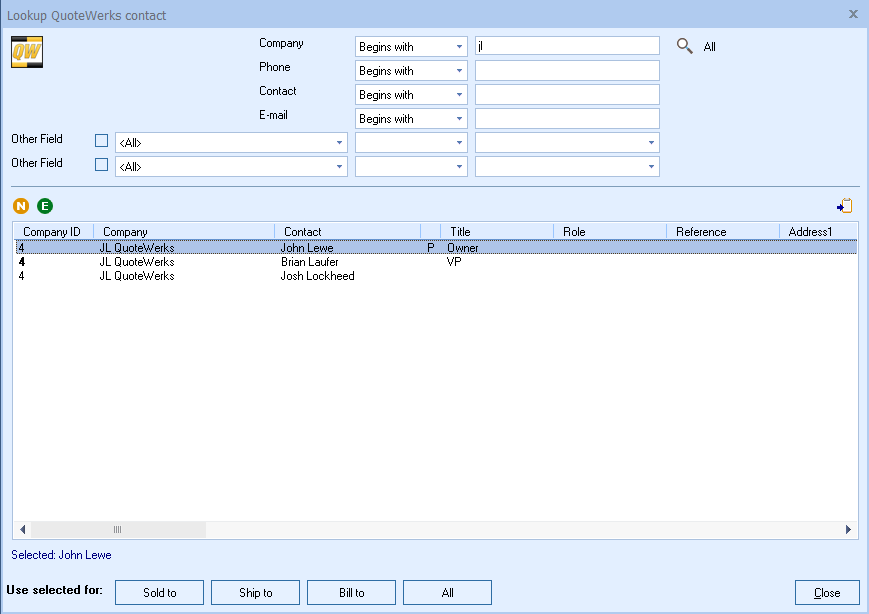Click the QuoteWerks QW logo icon

[27, 52]
